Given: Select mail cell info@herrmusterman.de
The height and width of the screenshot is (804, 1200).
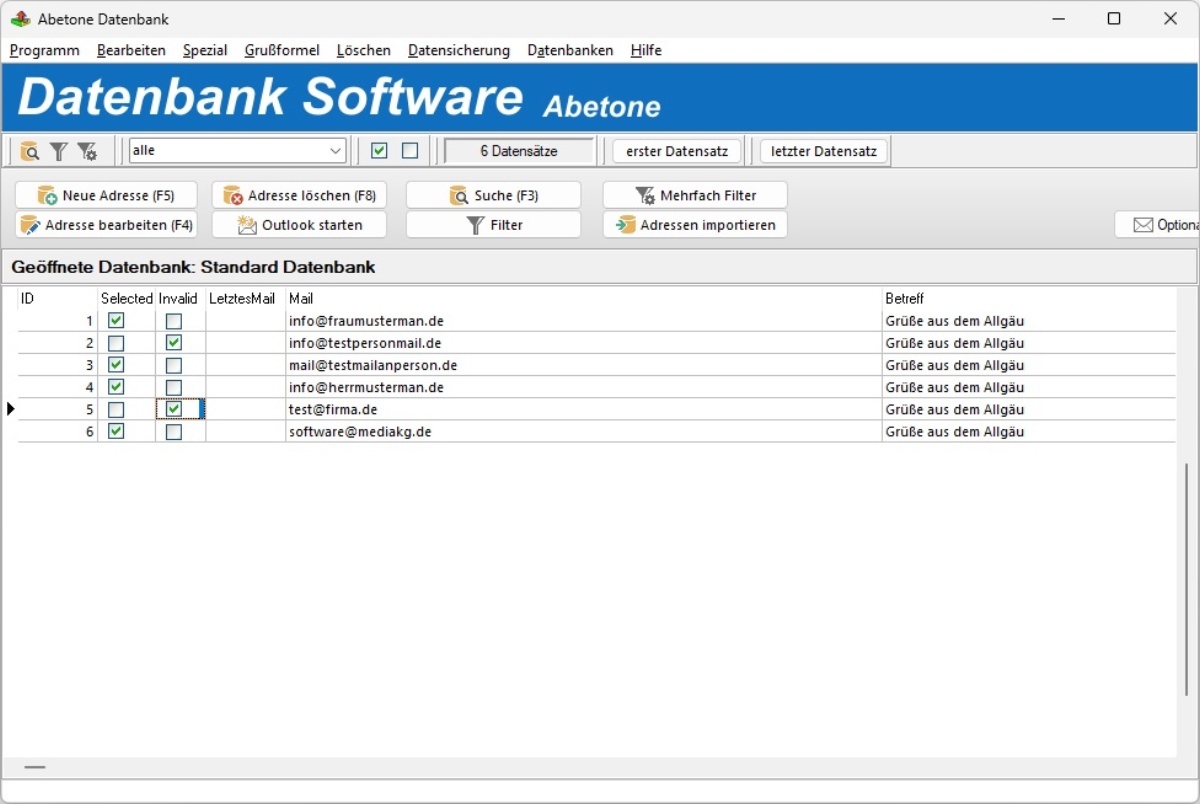Looking at the screenshot, I should pyautogui.click(x=584, y=387).
